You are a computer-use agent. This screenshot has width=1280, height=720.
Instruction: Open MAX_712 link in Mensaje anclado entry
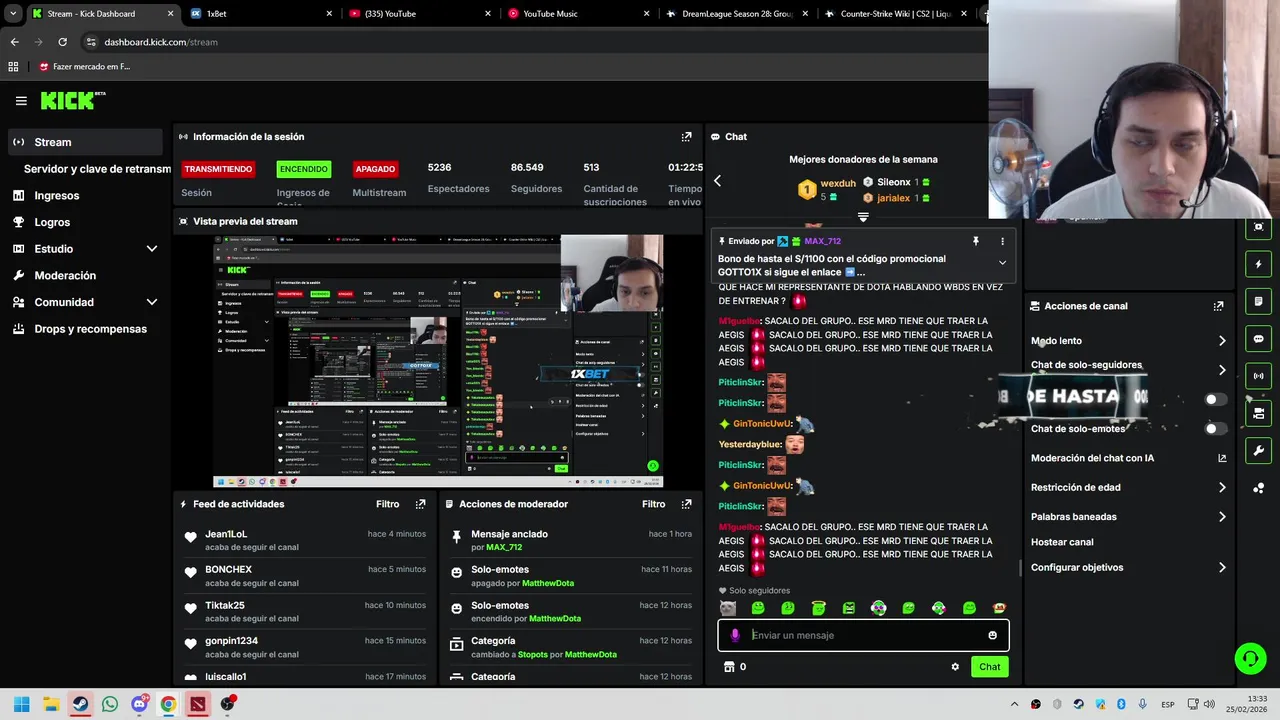coord(504,548)
